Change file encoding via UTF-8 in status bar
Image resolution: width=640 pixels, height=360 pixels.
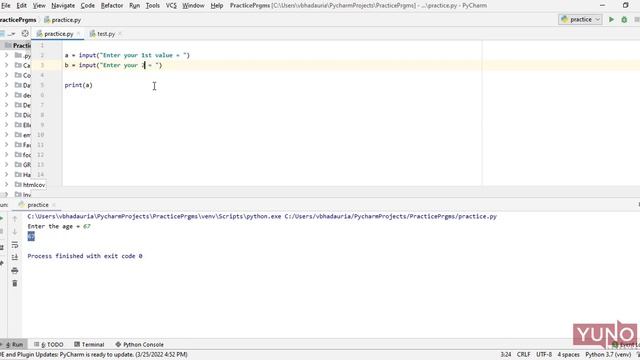[544, 355]
